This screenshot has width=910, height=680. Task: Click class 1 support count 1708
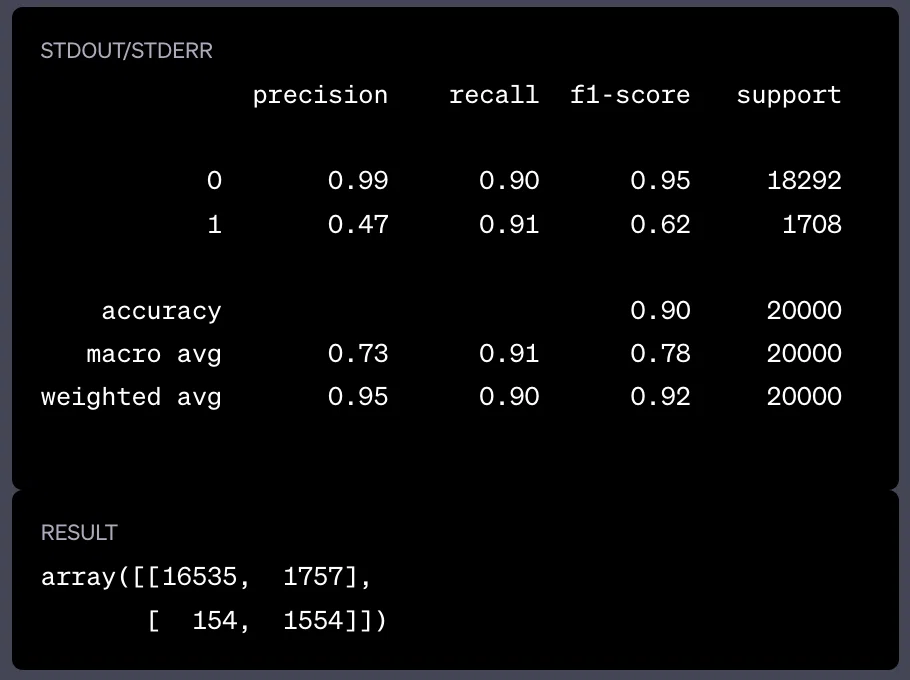(812, 225)
